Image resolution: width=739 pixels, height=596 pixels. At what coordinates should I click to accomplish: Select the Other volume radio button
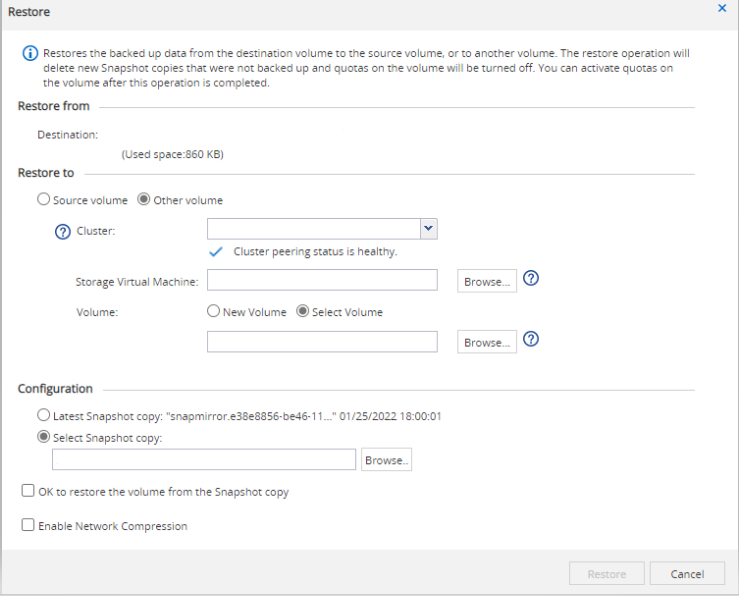[x=144, y=199]
